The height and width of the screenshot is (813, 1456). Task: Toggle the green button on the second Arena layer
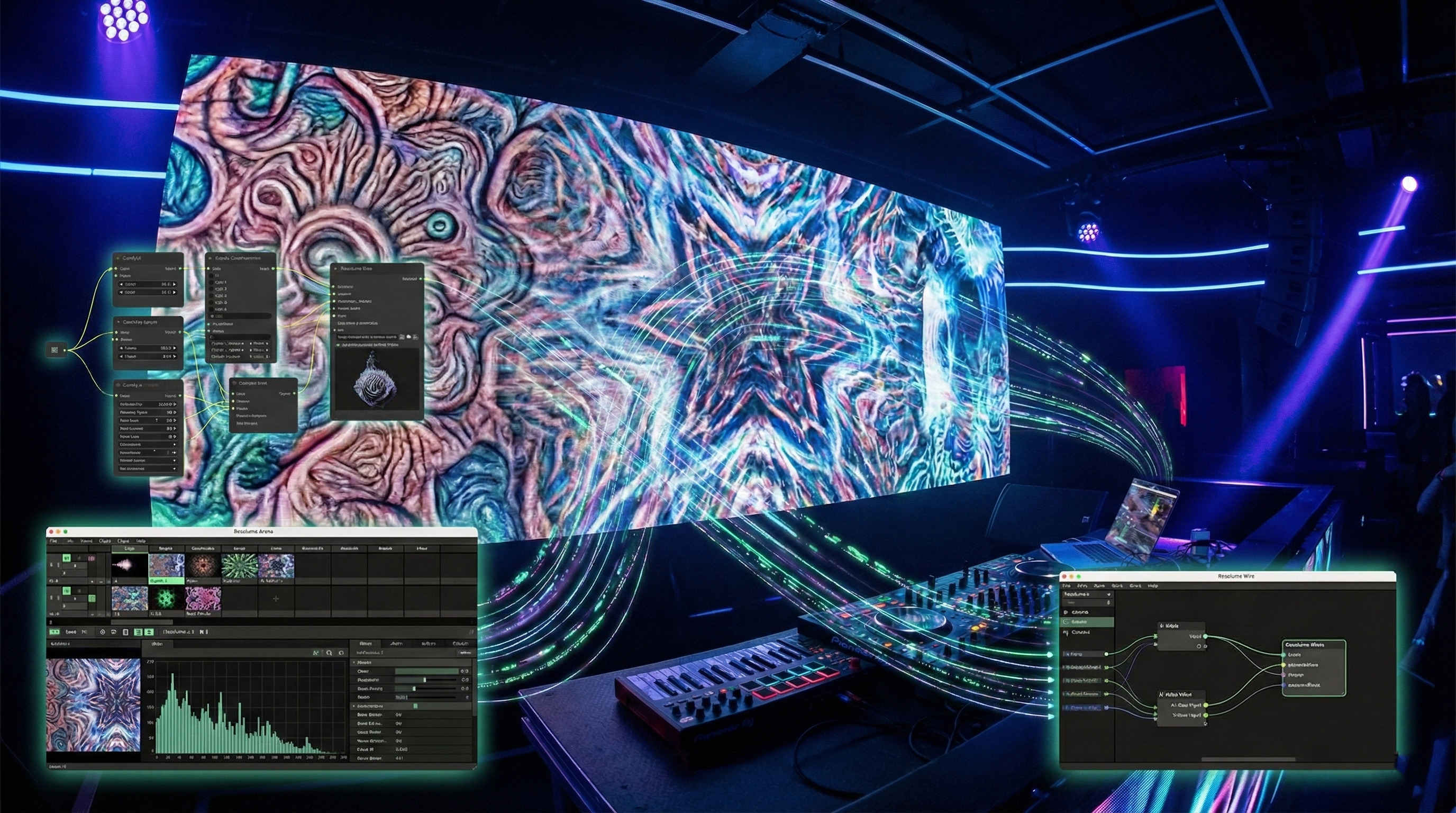(x=67, y=591)
